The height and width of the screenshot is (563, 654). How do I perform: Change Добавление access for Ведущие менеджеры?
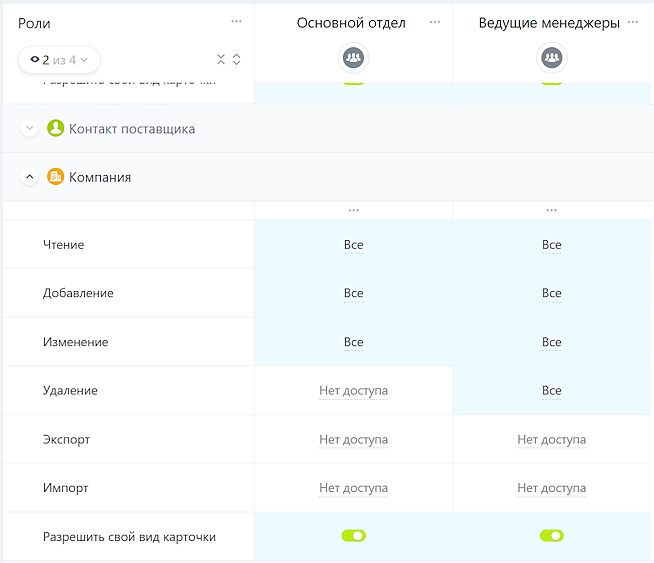[551, 293]
